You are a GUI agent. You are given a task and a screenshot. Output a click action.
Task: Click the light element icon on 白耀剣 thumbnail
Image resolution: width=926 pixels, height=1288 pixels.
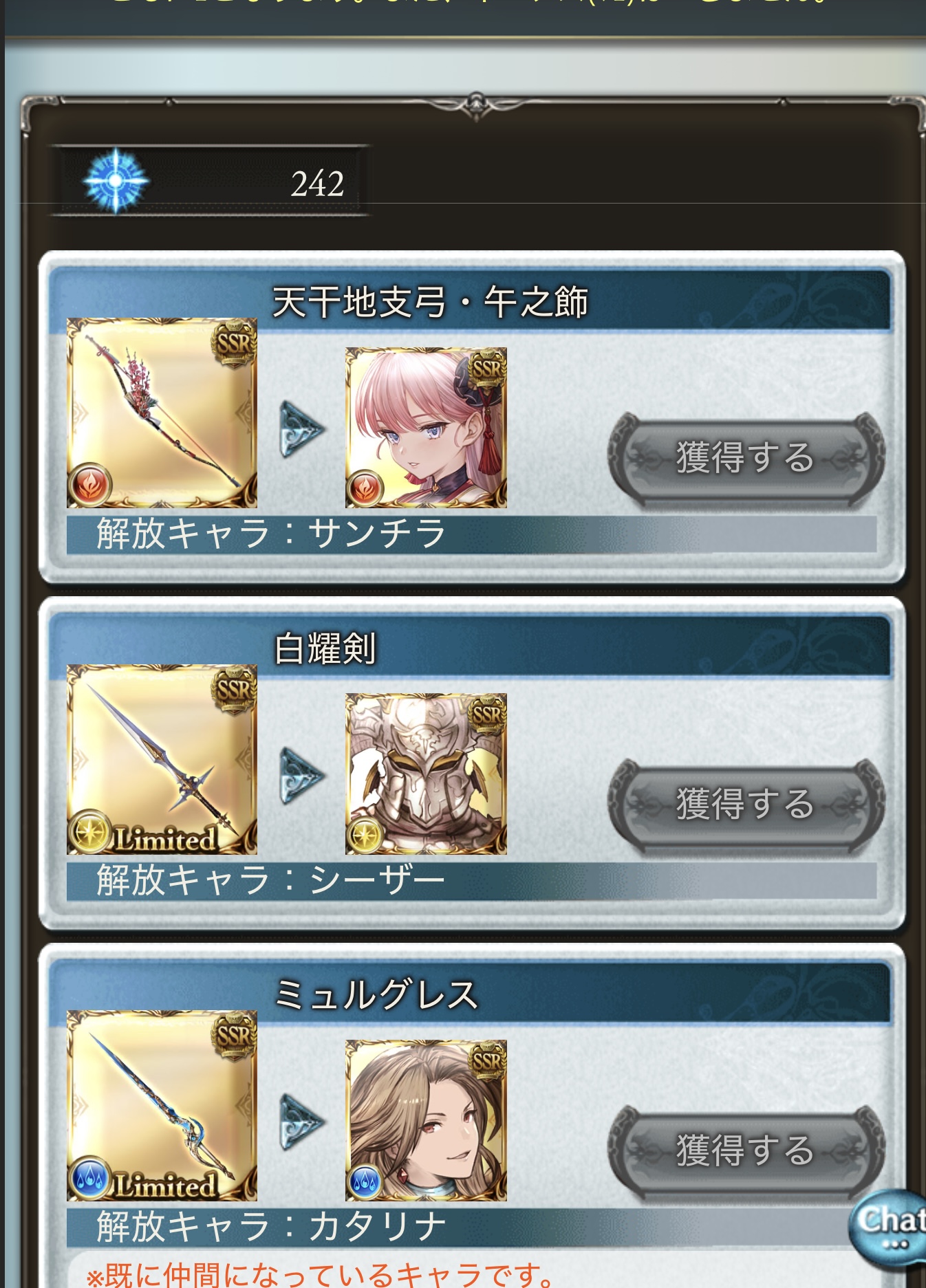tap(89, 832)
